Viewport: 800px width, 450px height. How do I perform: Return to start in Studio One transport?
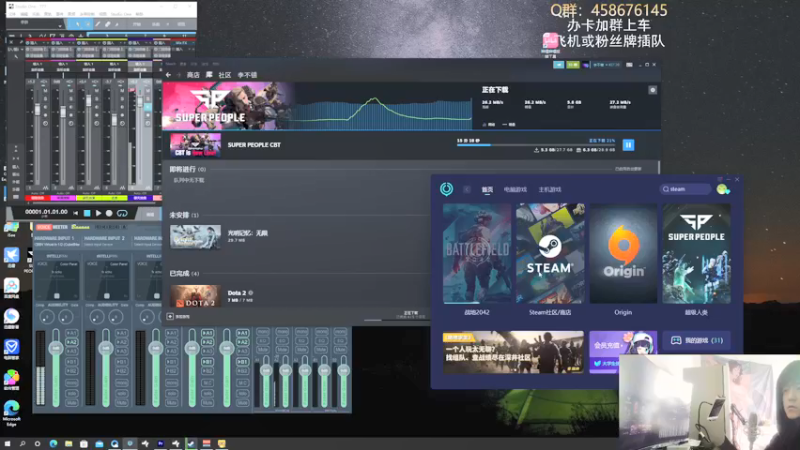pos(76,213)
